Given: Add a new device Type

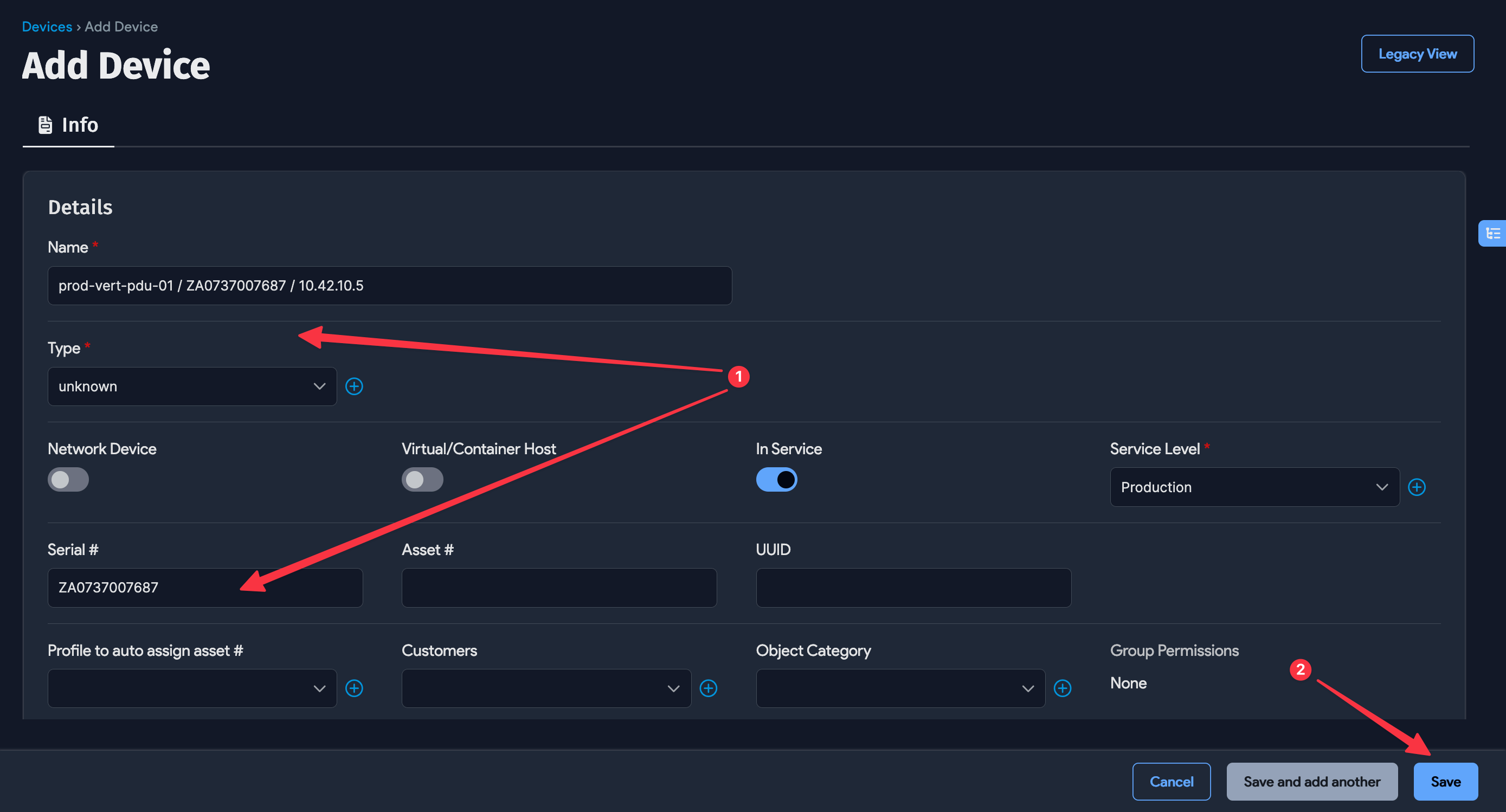Looking at the screenshot, I should [355, 386].
